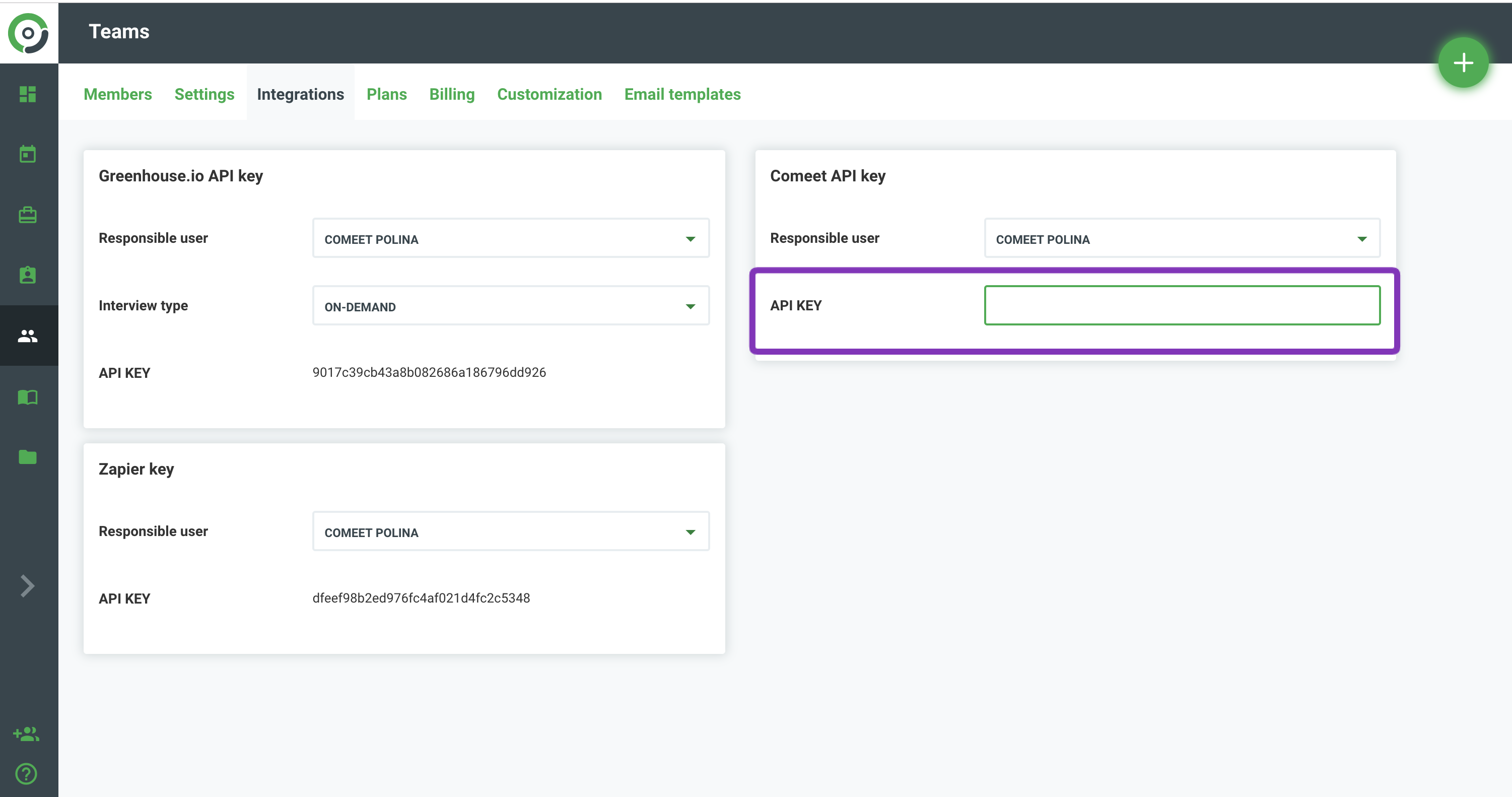
Task: Focus the Comeet API KEY input field
Action: pyautogui.click(x=1182, y=305)
